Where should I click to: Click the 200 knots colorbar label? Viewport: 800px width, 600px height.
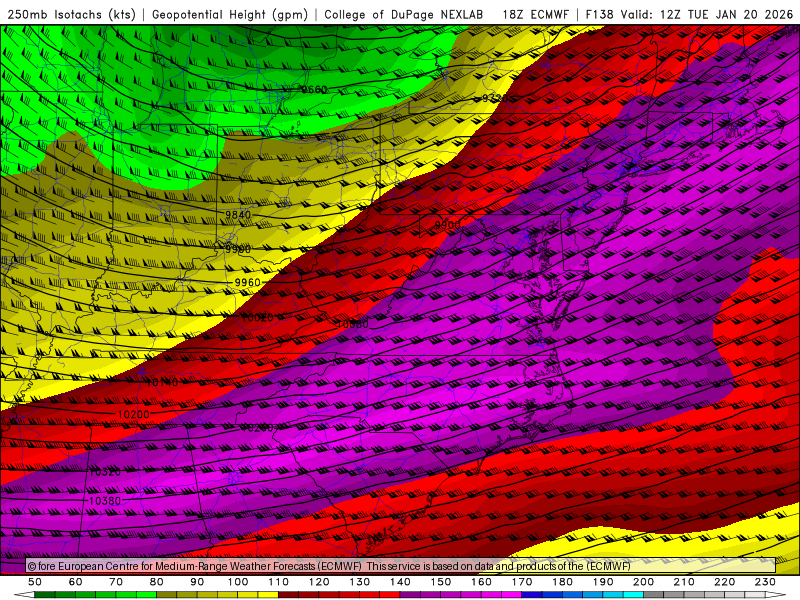coord(643,582)
